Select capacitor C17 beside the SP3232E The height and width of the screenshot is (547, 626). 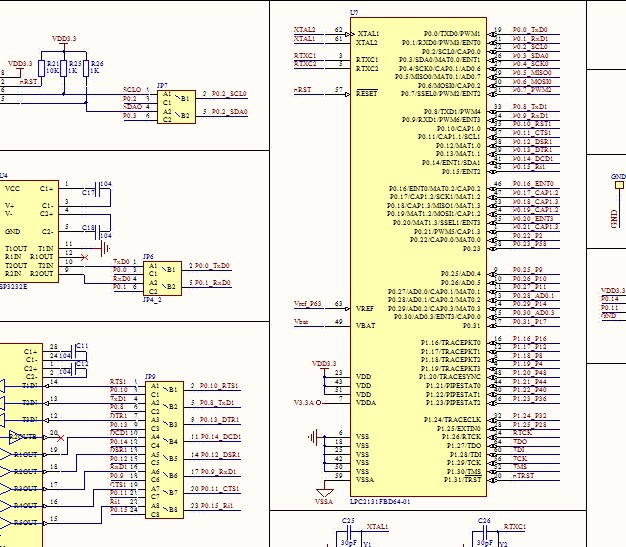tap(96, 188)
